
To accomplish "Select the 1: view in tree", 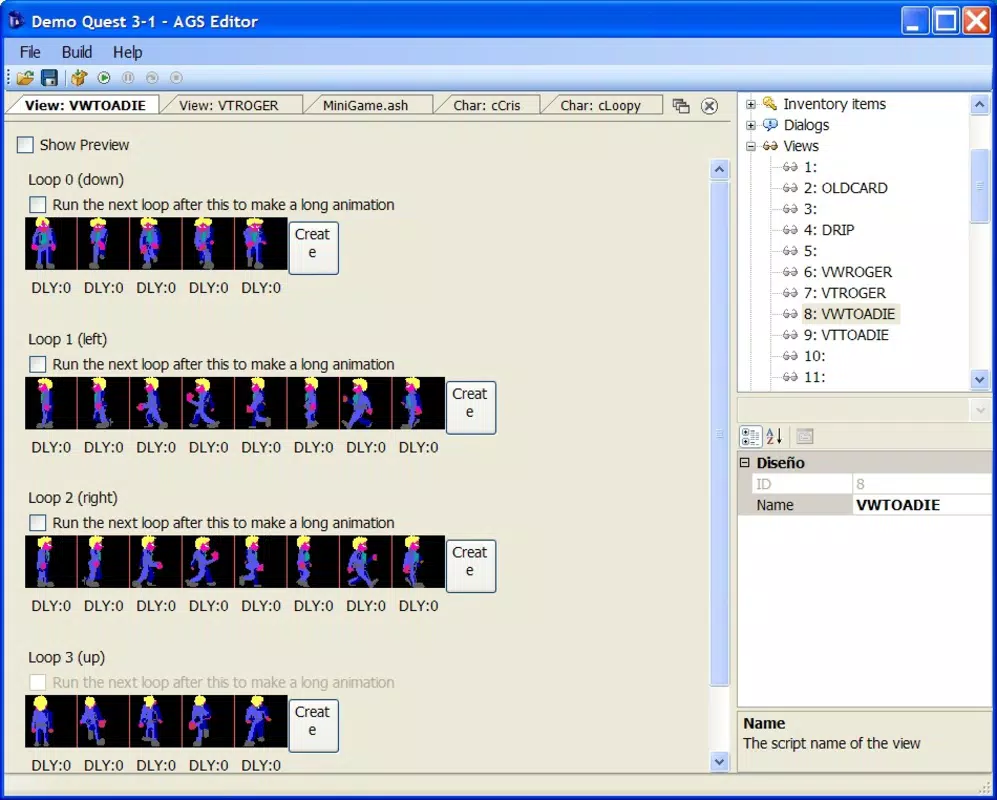I will point(810,167).
